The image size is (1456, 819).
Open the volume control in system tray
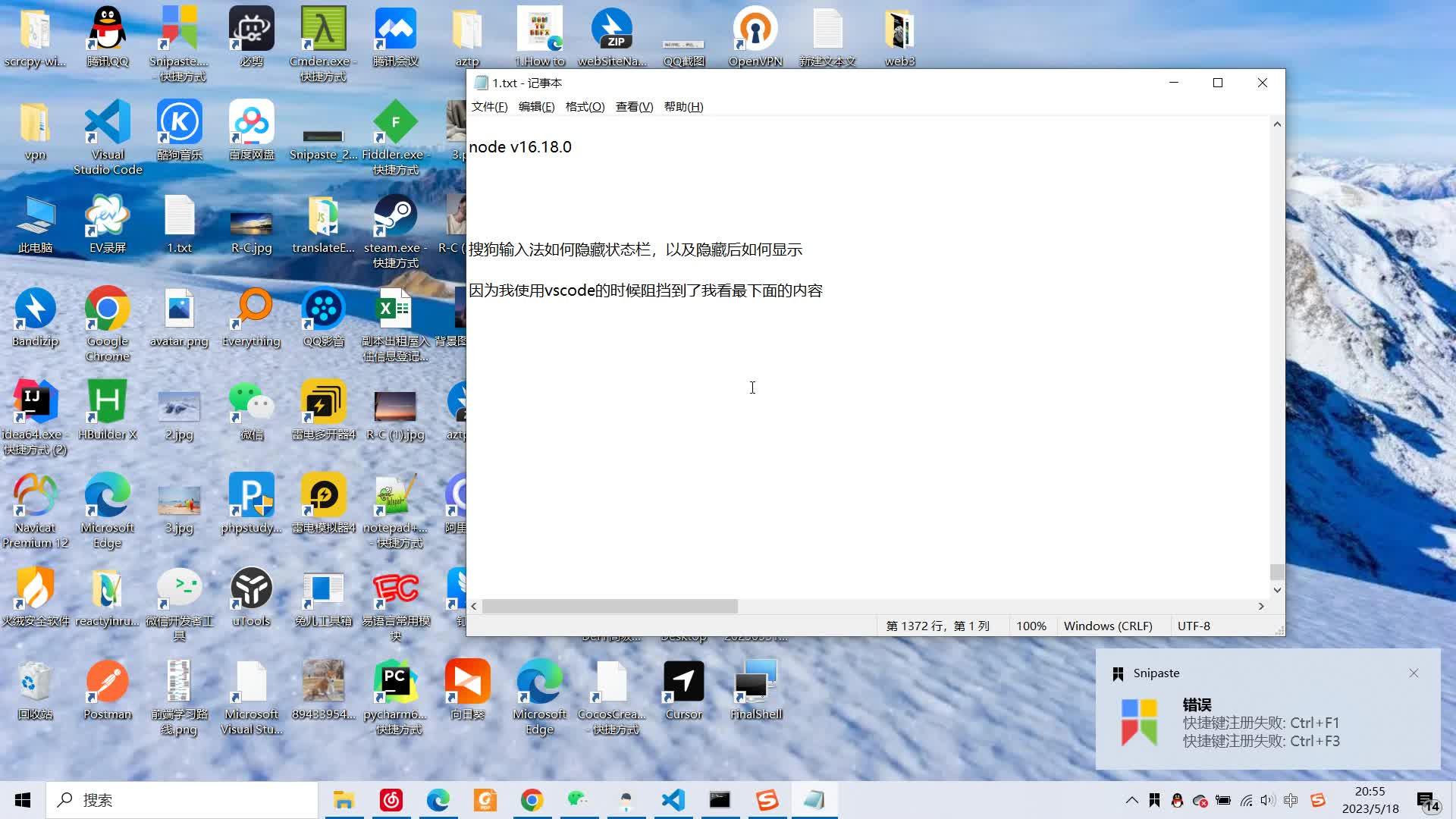coord(1268,800)
